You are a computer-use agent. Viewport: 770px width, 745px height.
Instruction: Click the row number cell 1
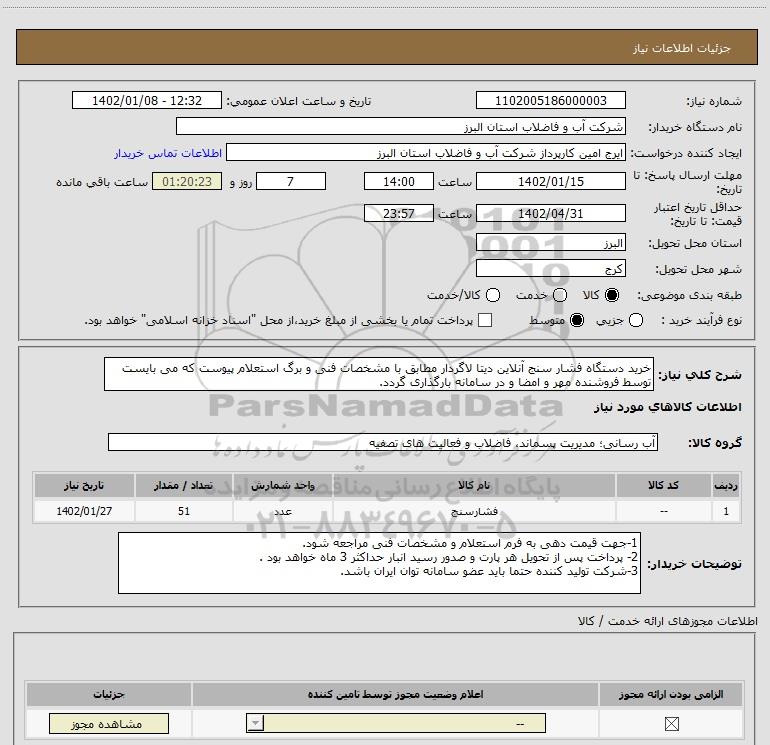coord(726,511)
